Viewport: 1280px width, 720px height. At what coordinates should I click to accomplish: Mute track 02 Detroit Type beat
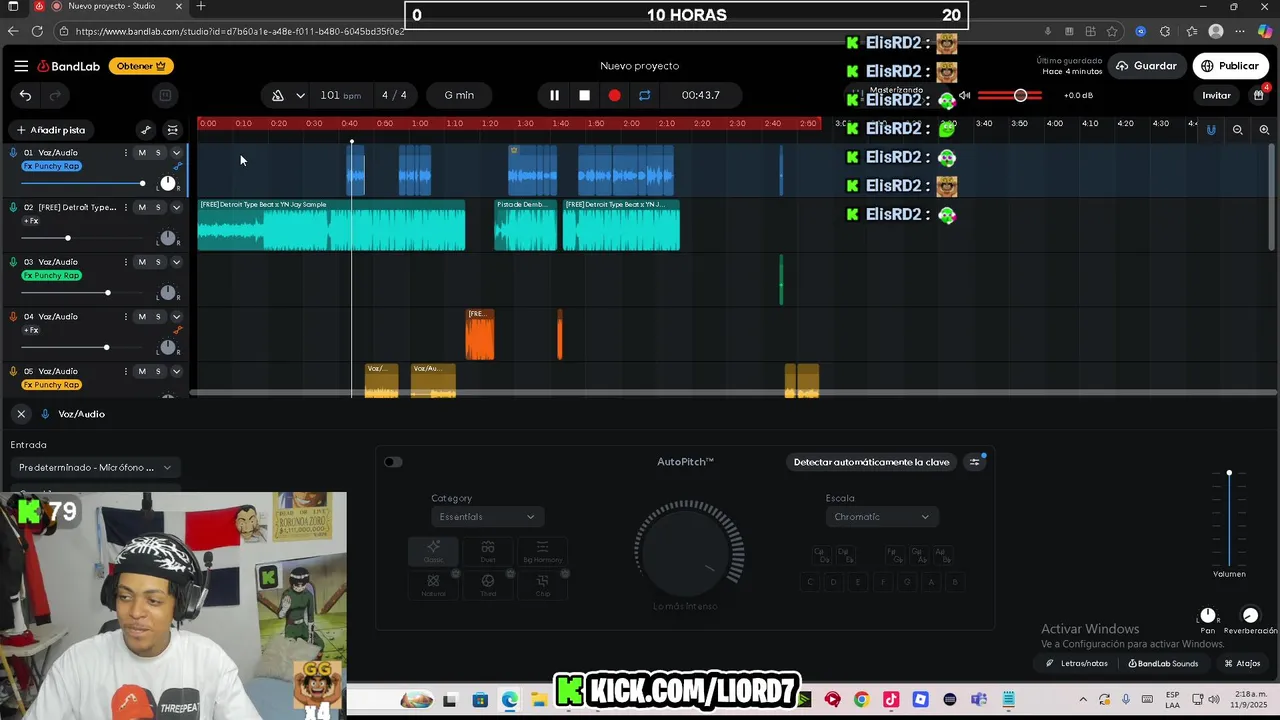[x=142, y=208]
